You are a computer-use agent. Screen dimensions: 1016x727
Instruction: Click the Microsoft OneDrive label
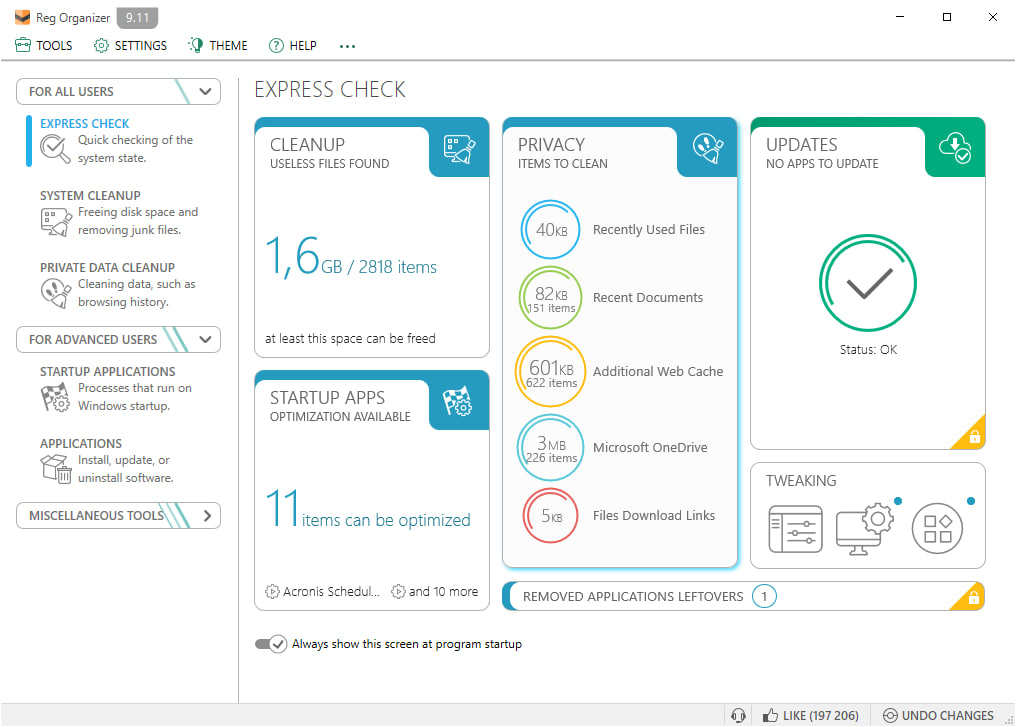tap(650, 447)
